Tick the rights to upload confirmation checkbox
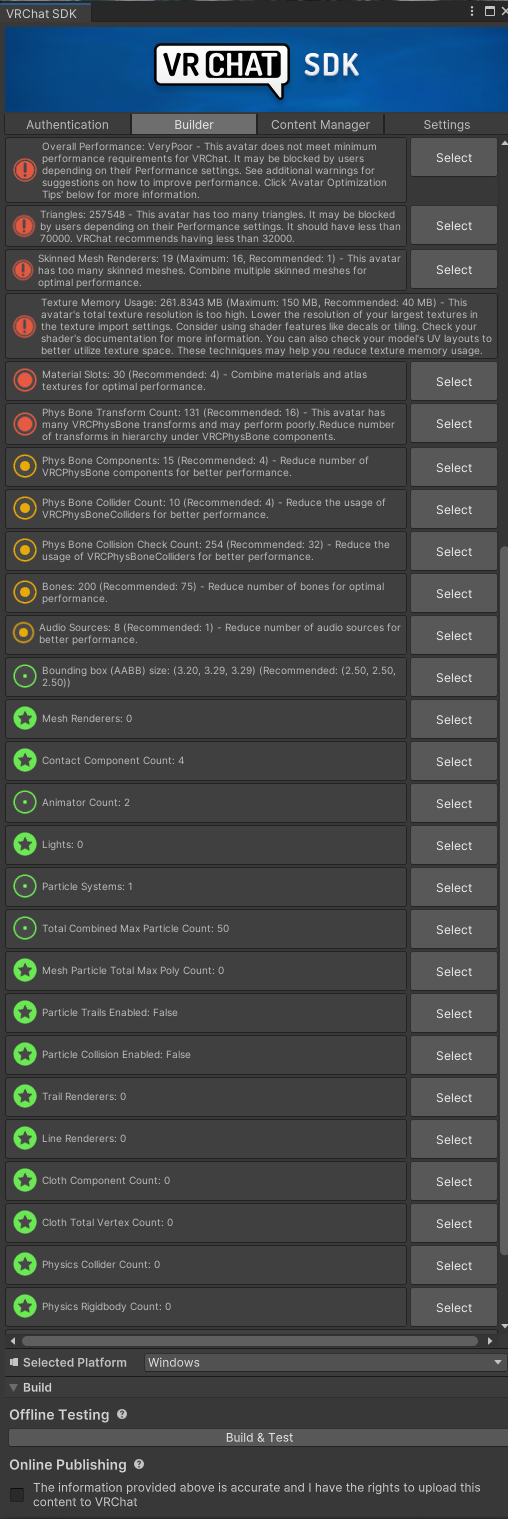The height and width of the screenshot is (1519, 508). point(16,1494)
